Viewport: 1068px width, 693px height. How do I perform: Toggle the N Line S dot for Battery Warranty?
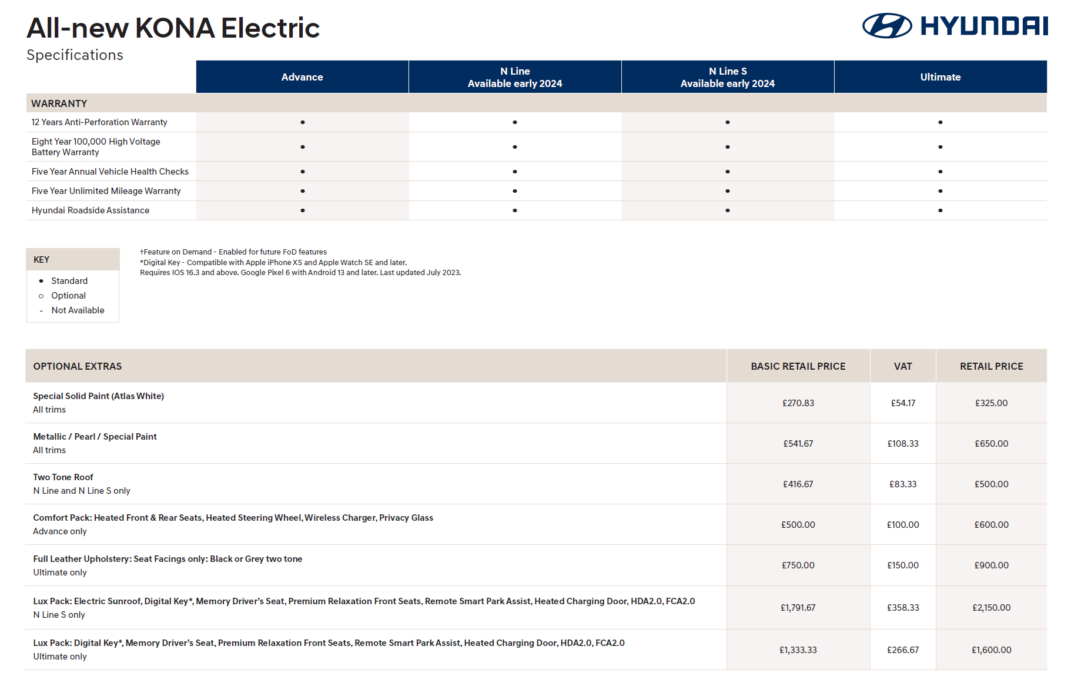(x=727, y=146)
